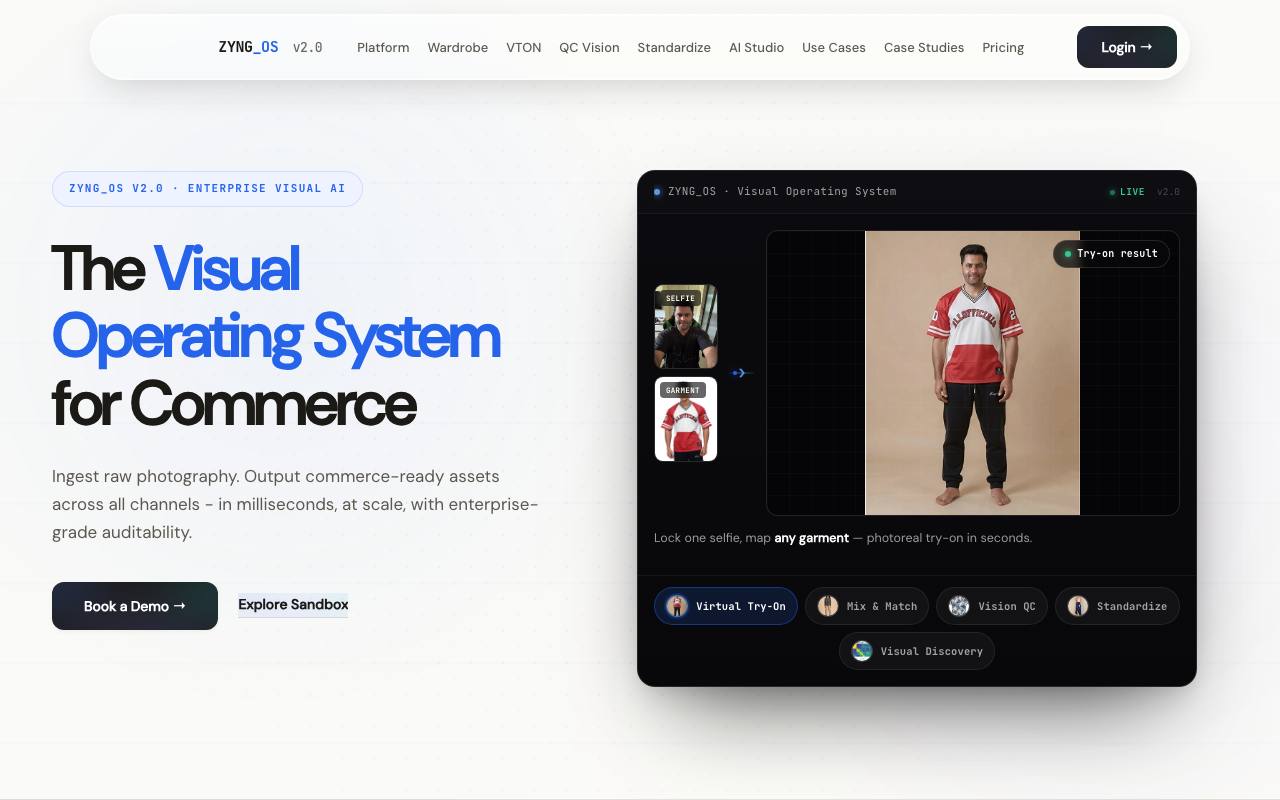Go to Pricing page

1003,47
